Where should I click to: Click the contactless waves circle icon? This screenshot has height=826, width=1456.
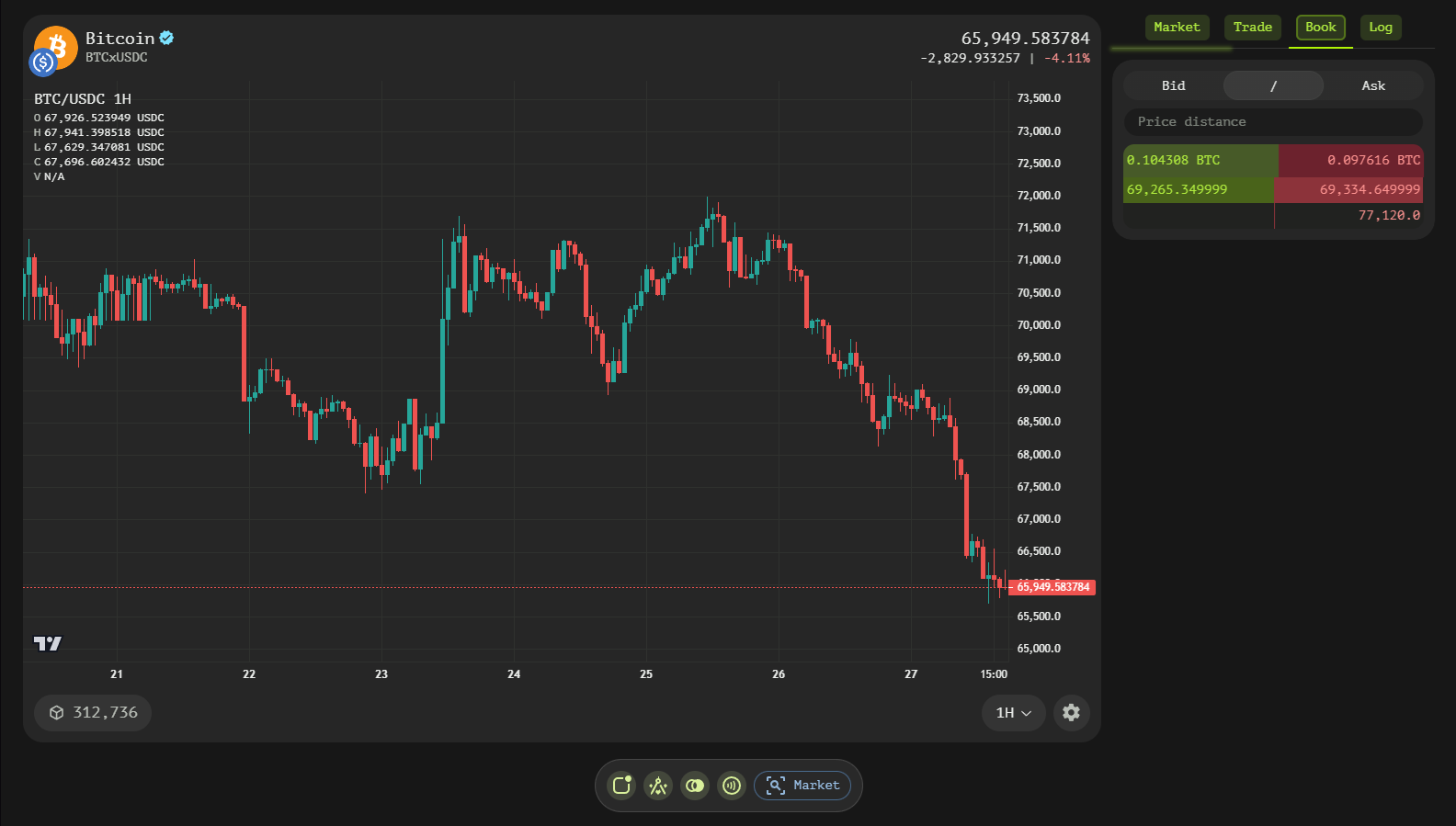(x=732, y=786)
